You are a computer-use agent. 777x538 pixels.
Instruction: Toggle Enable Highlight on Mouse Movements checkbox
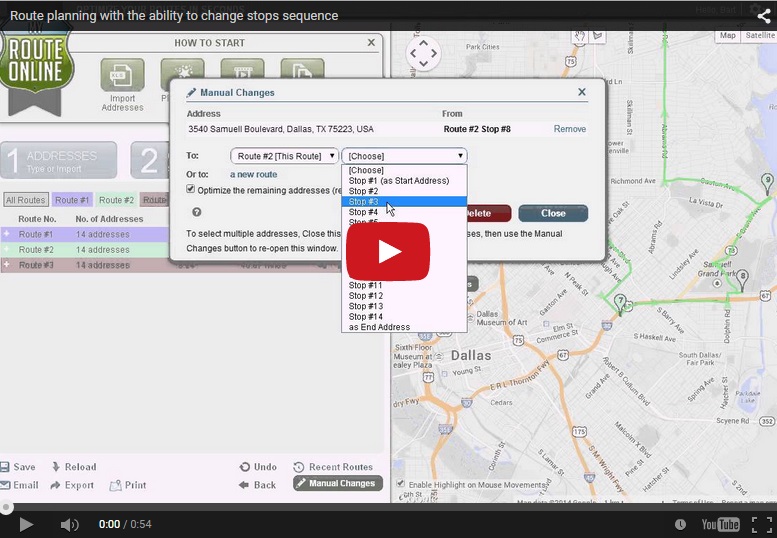tap(400, 483)
